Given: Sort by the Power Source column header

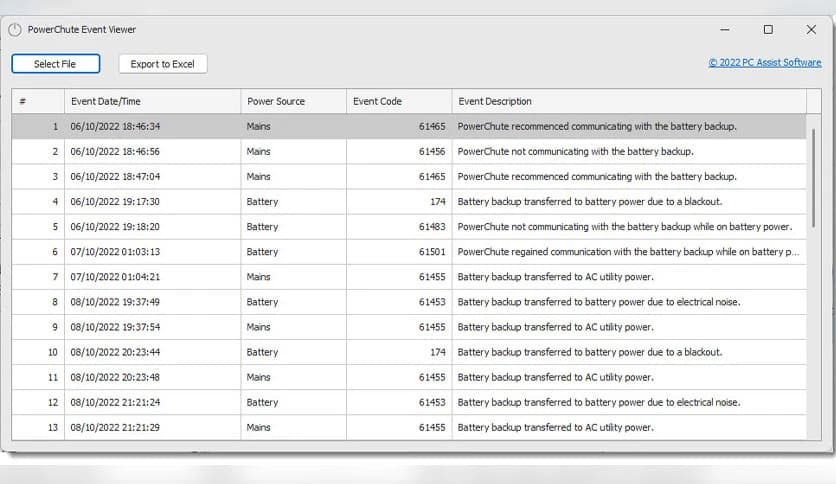Looking at the screenshot, I should pos(294,101).
